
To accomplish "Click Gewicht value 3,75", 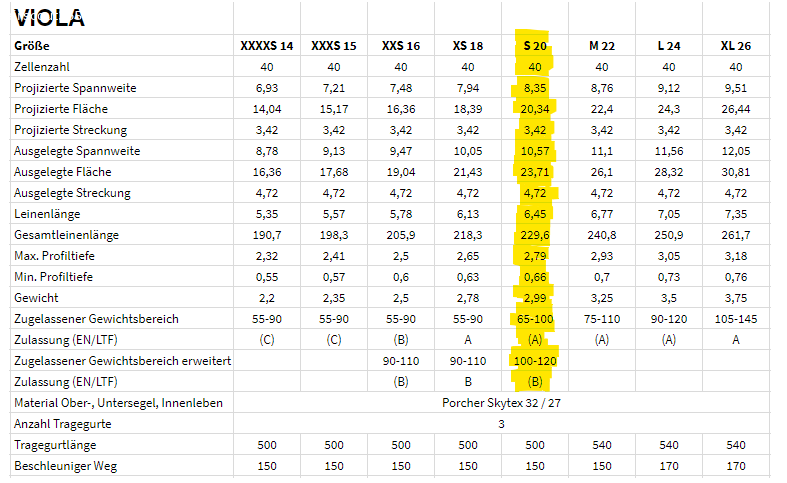I will coord(736,298).
